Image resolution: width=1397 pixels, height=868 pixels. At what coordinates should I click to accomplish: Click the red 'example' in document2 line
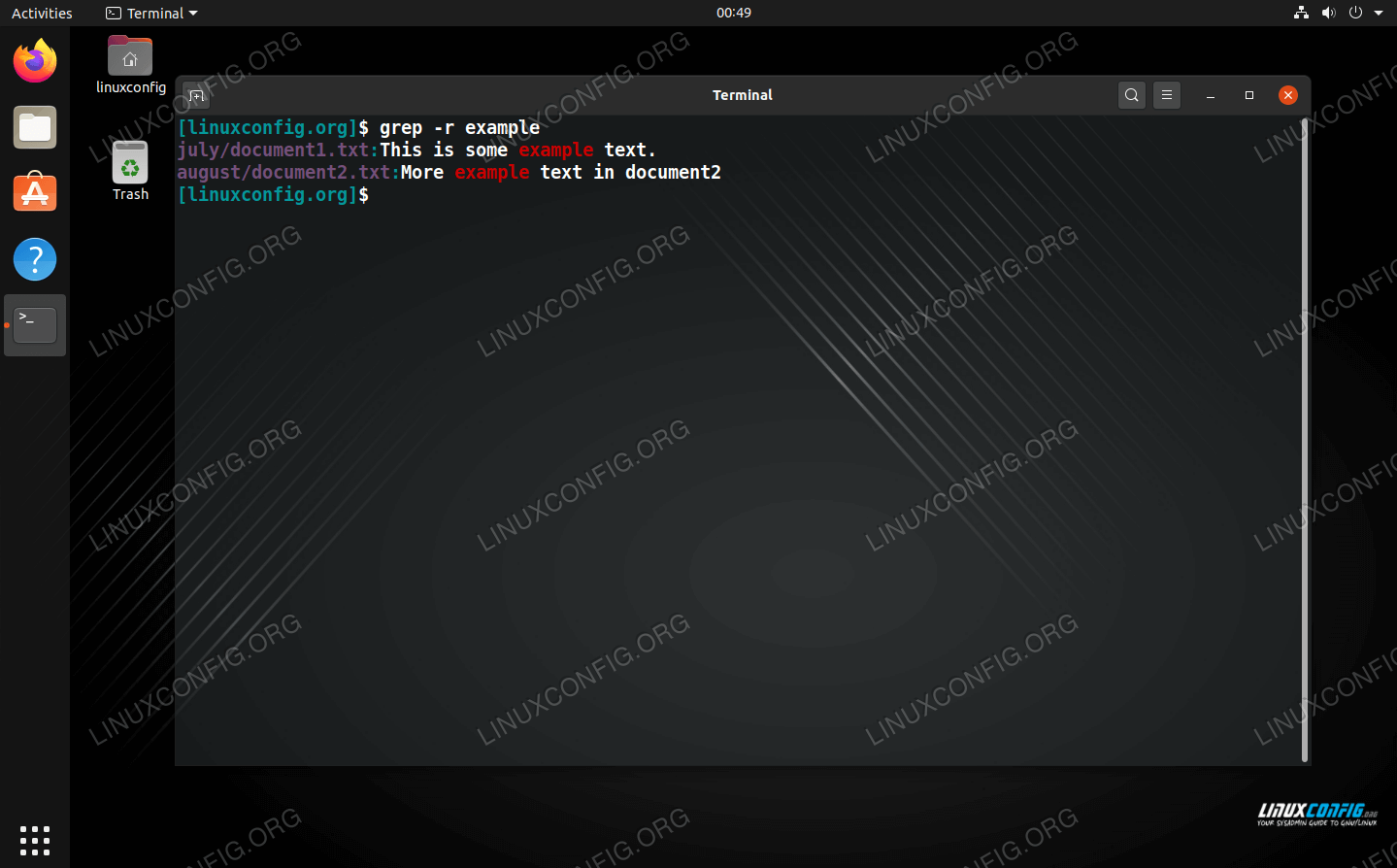coord(492,172)
